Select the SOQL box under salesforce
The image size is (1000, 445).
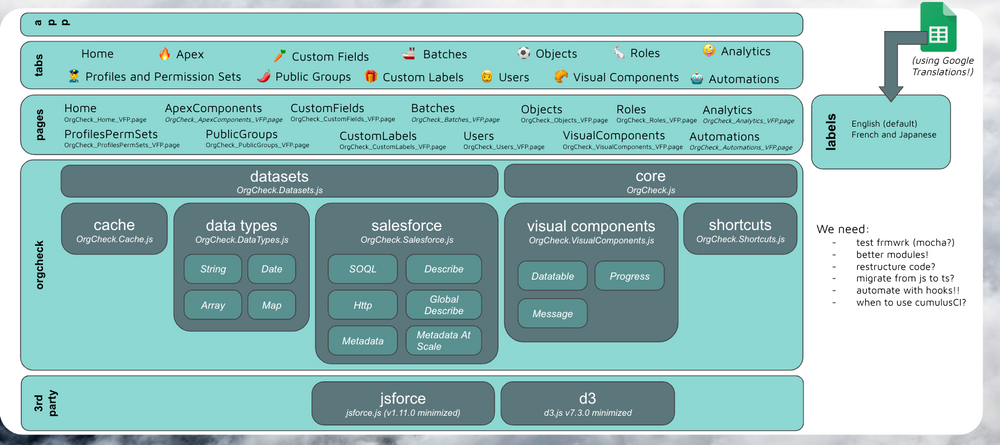[362, 269]
